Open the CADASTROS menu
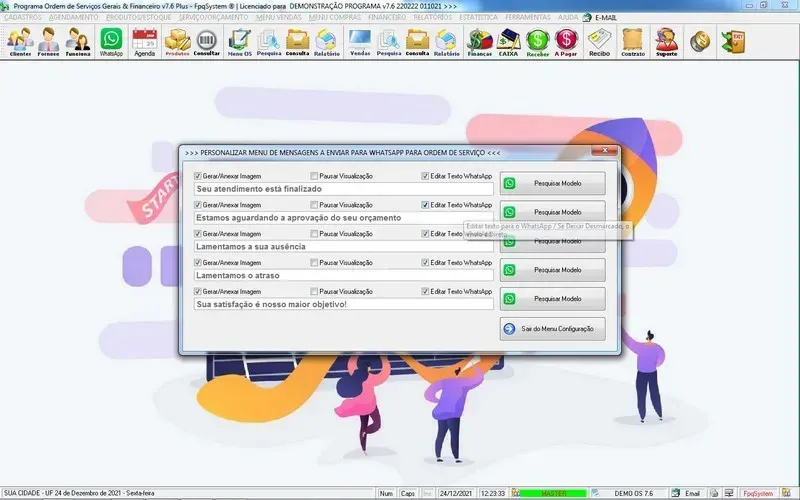800x500 pixels. [x=23, y=17]
